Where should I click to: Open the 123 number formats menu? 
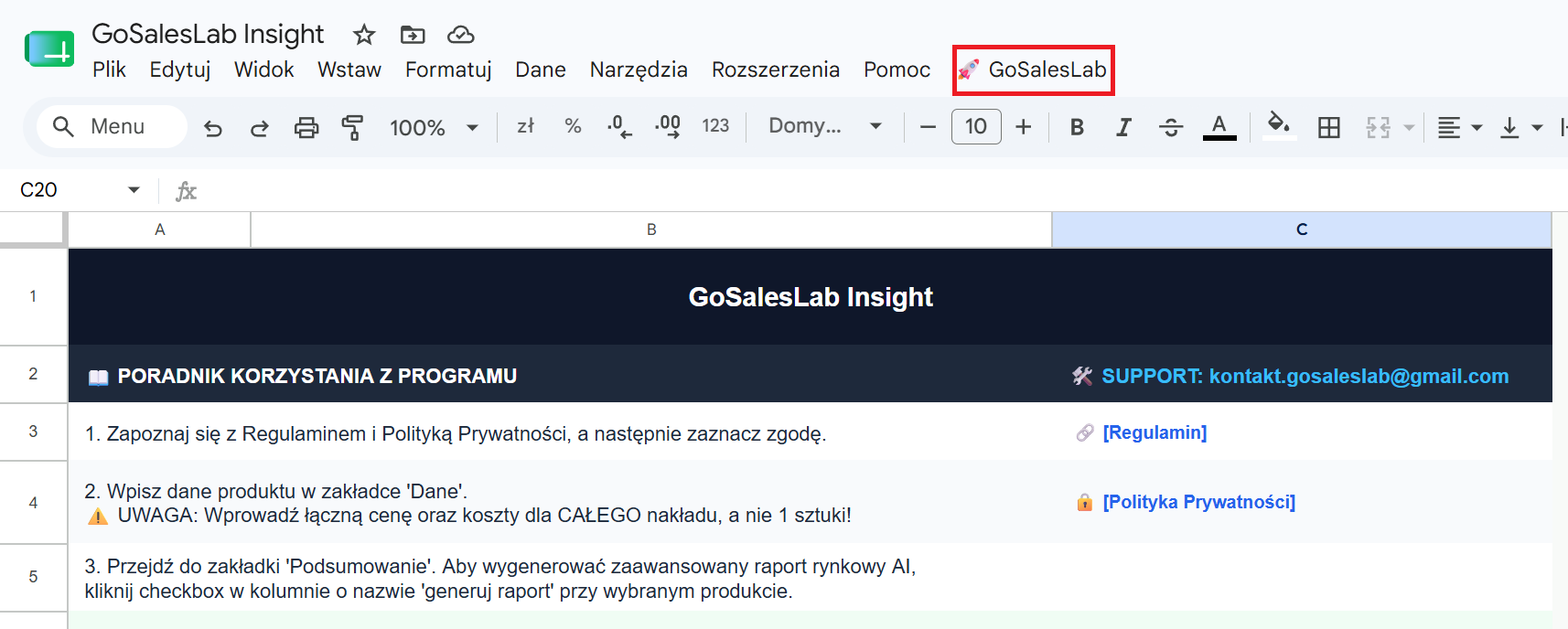coord(715,126)
